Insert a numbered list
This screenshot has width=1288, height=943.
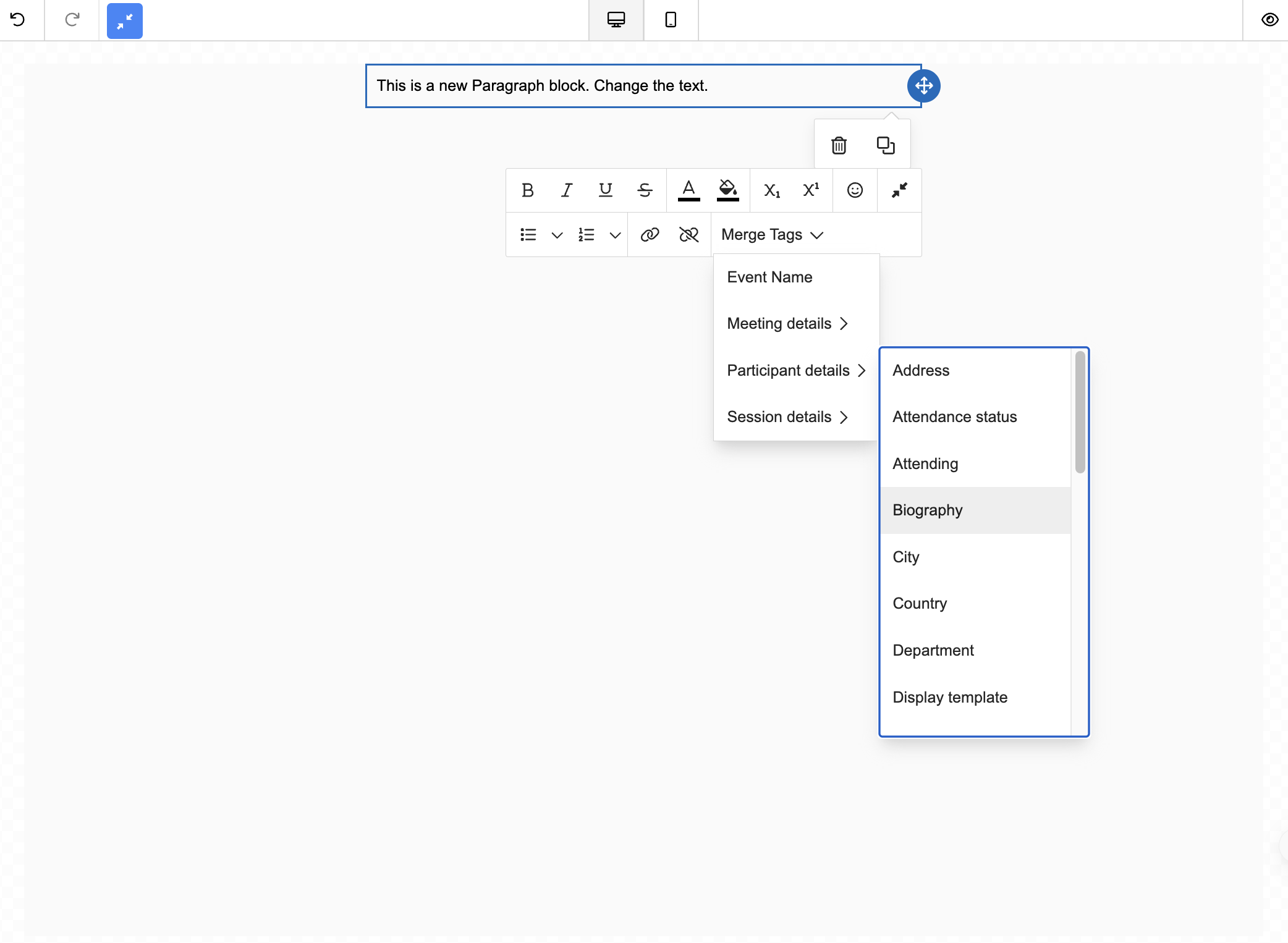(x=587, y=235)
